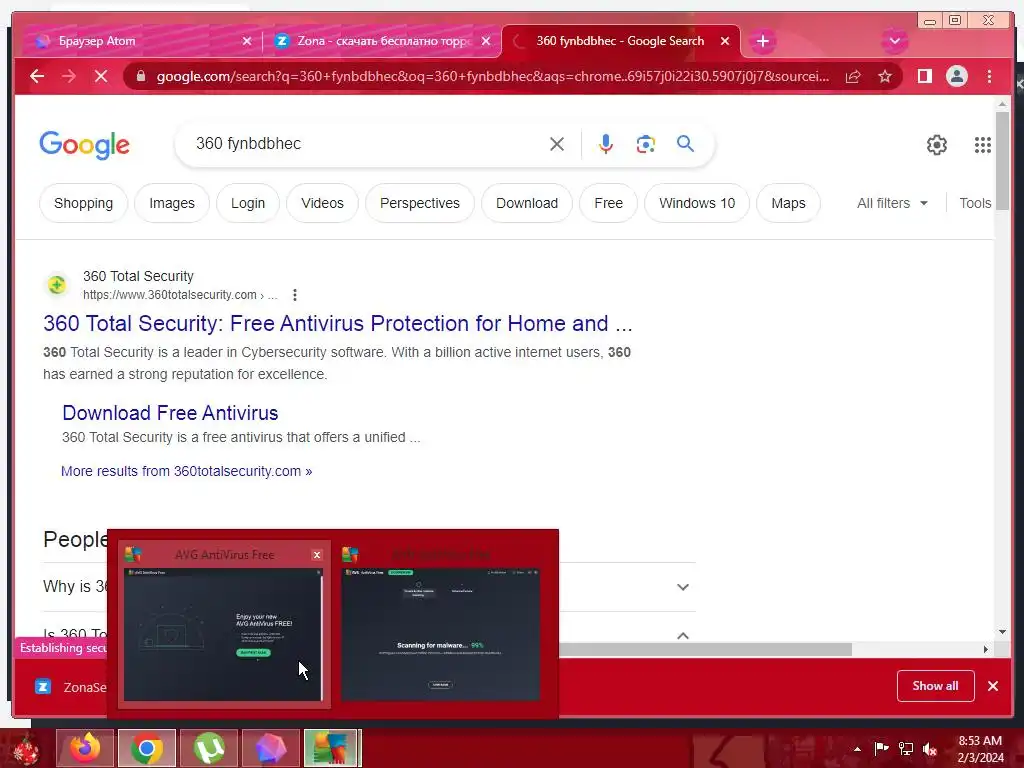Open a new tab with plus button
1024x768 pixels.
pos(762,41)
